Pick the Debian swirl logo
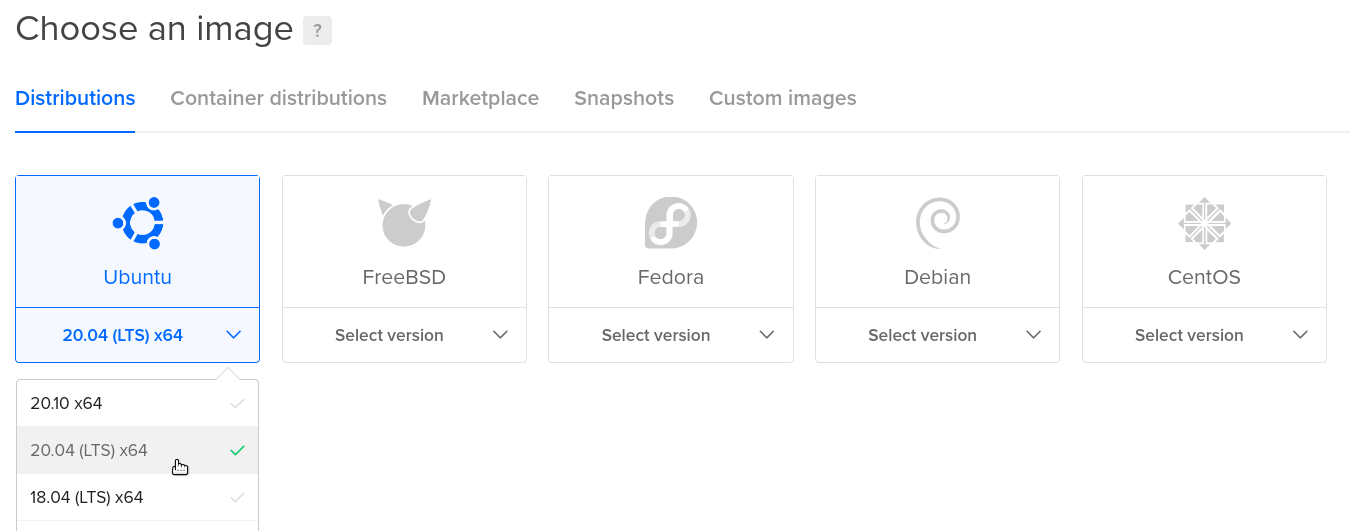The height and width of the screenshot is (531, 1350). click(937, 223)
